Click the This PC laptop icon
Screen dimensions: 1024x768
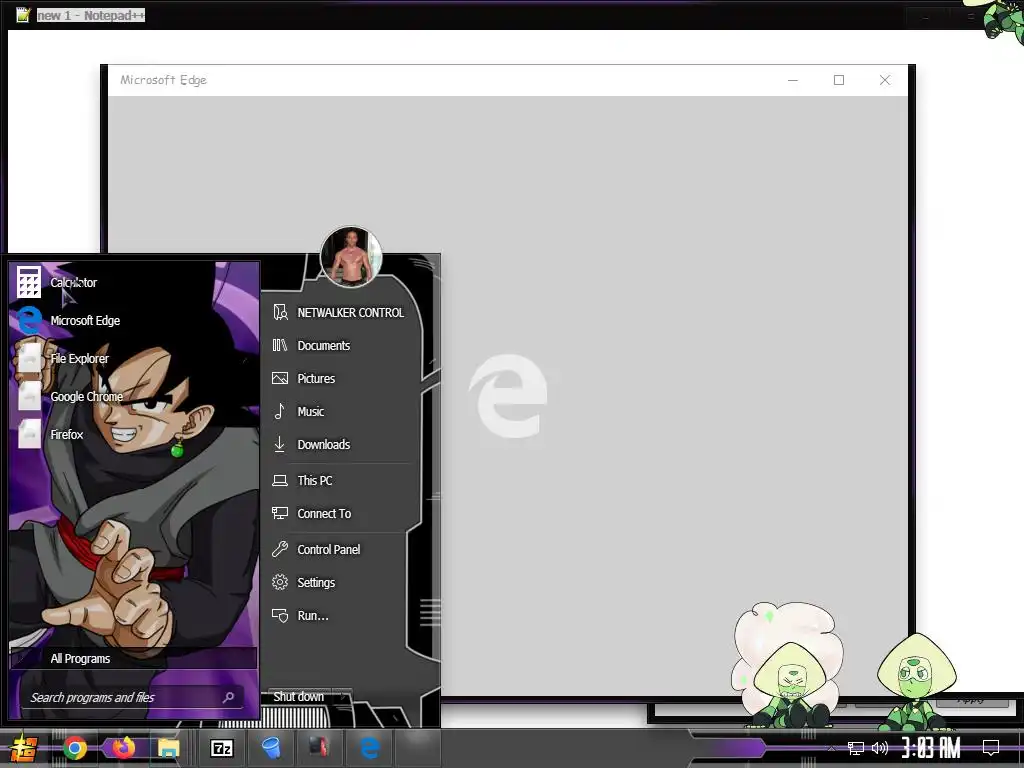click(x=280, y=481)
